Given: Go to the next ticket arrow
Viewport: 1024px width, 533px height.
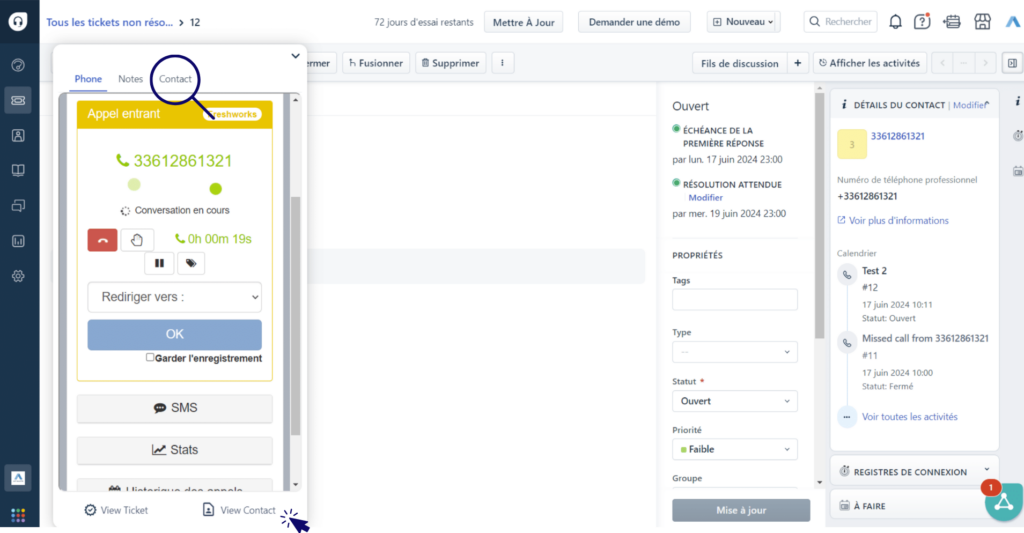Looking at the screenshot, I should 985,63.
